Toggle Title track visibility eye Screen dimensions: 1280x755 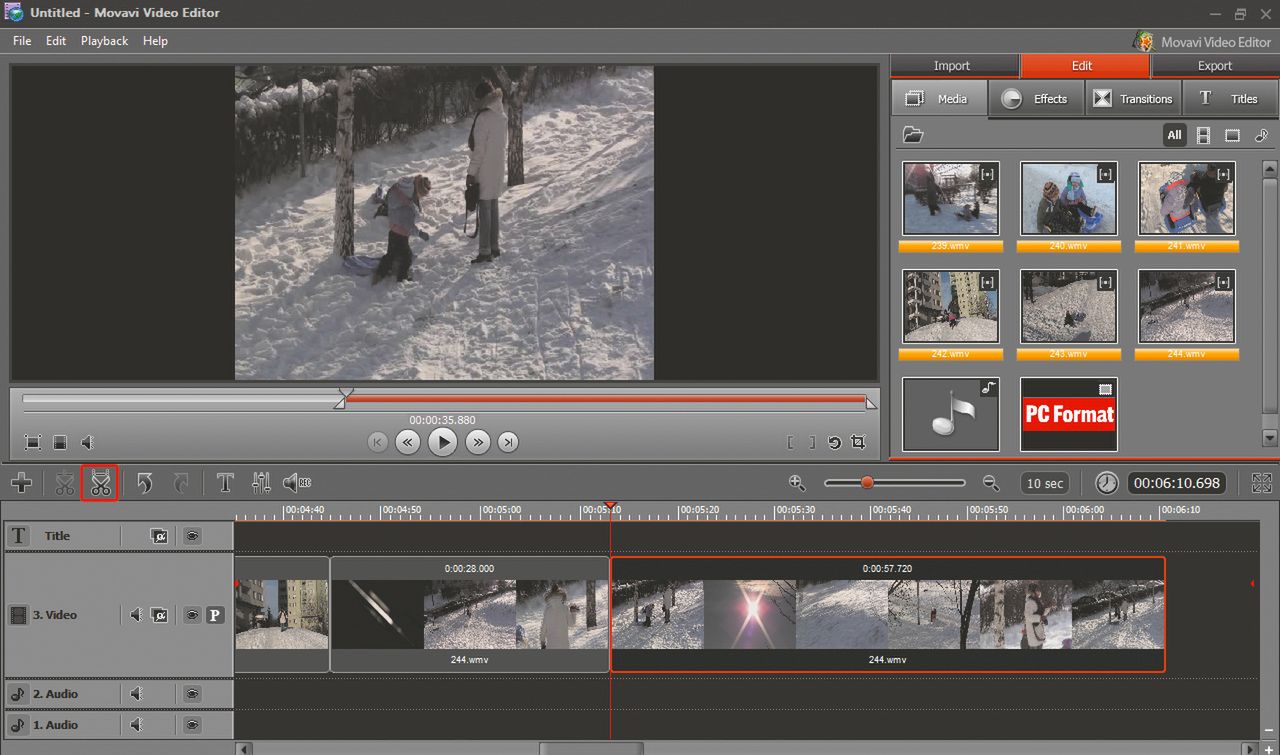(192, 536)
